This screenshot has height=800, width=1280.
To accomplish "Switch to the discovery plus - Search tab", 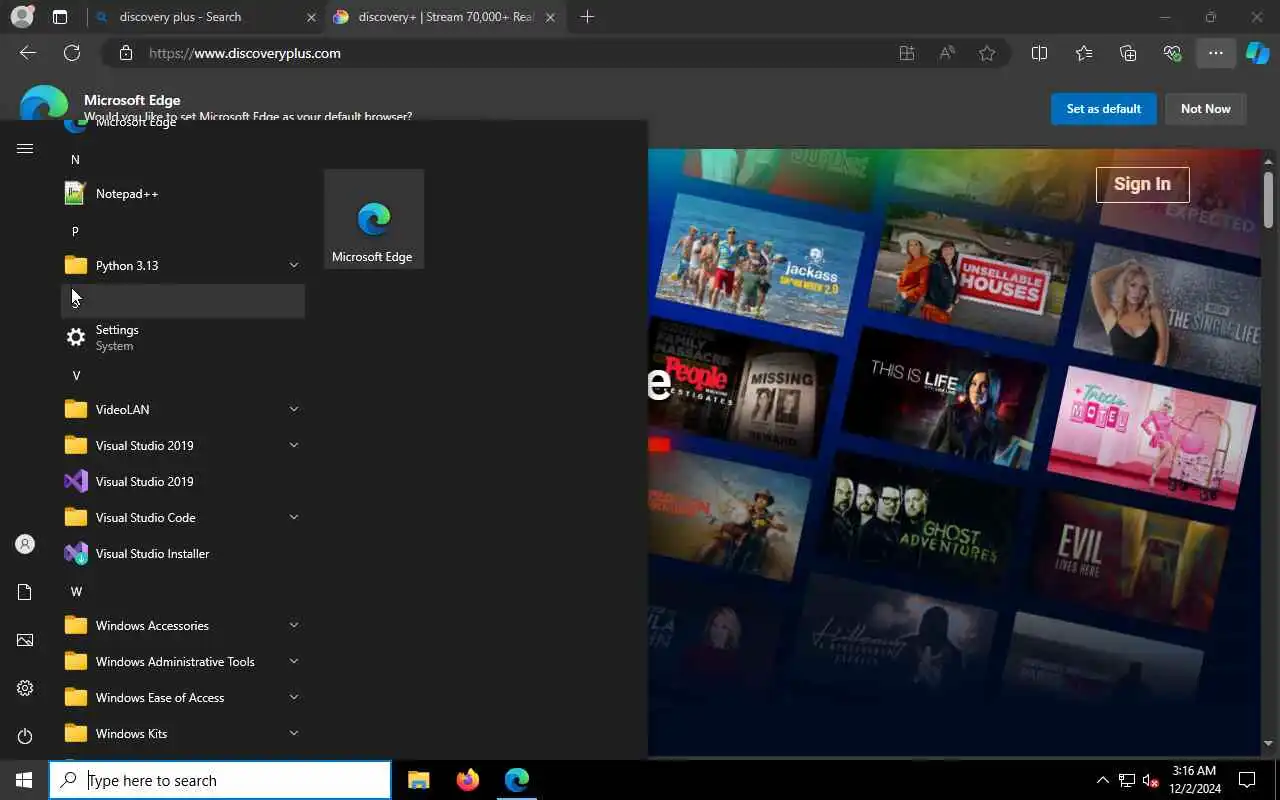I will pos(205,17).
